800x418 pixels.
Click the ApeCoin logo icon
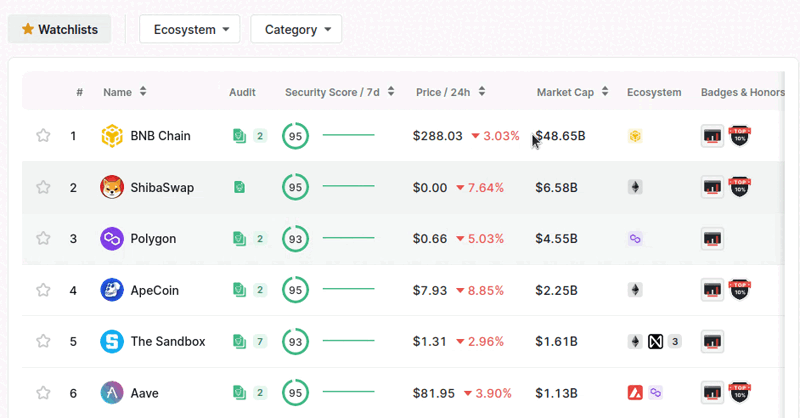(x=112, y=290)
